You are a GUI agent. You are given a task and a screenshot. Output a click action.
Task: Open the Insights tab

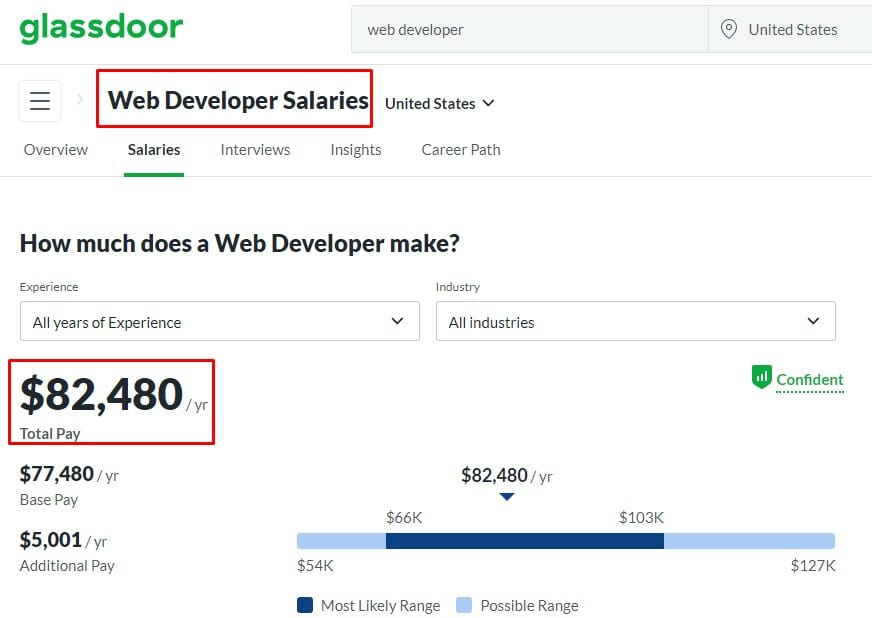pyautogui.click(x=356, y=150)
